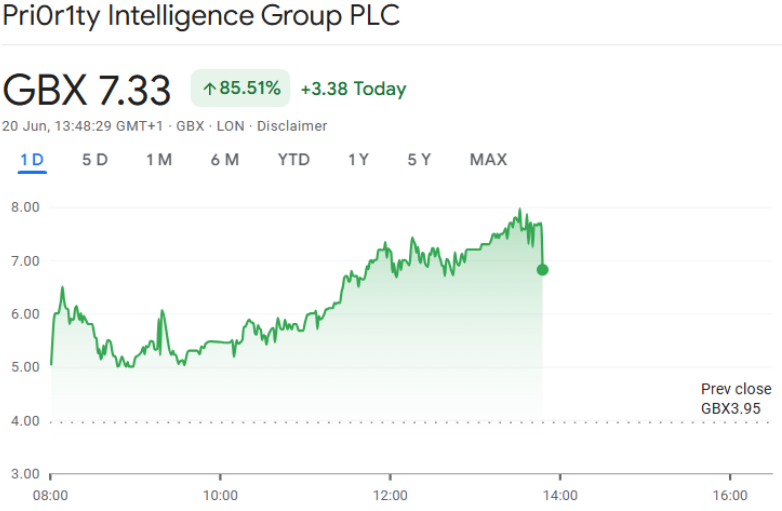Screen dimensions: 782x511
Task: Click the 10:00 time axis label
Action: click(220, 494)
